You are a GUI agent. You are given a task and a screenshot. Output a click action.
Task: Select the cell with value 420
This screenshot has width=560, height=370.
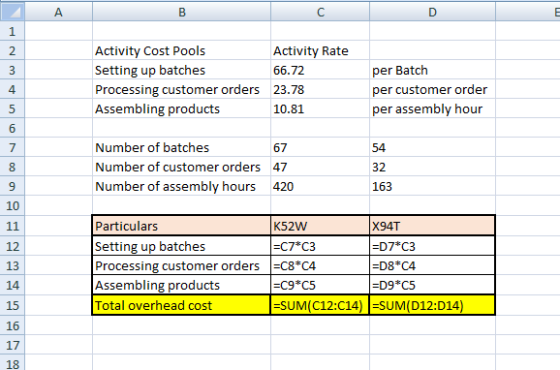point(320,186)
